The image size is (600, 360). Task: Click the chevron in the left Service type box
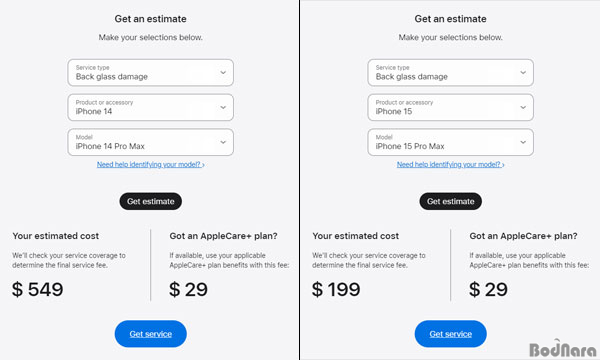223,72
